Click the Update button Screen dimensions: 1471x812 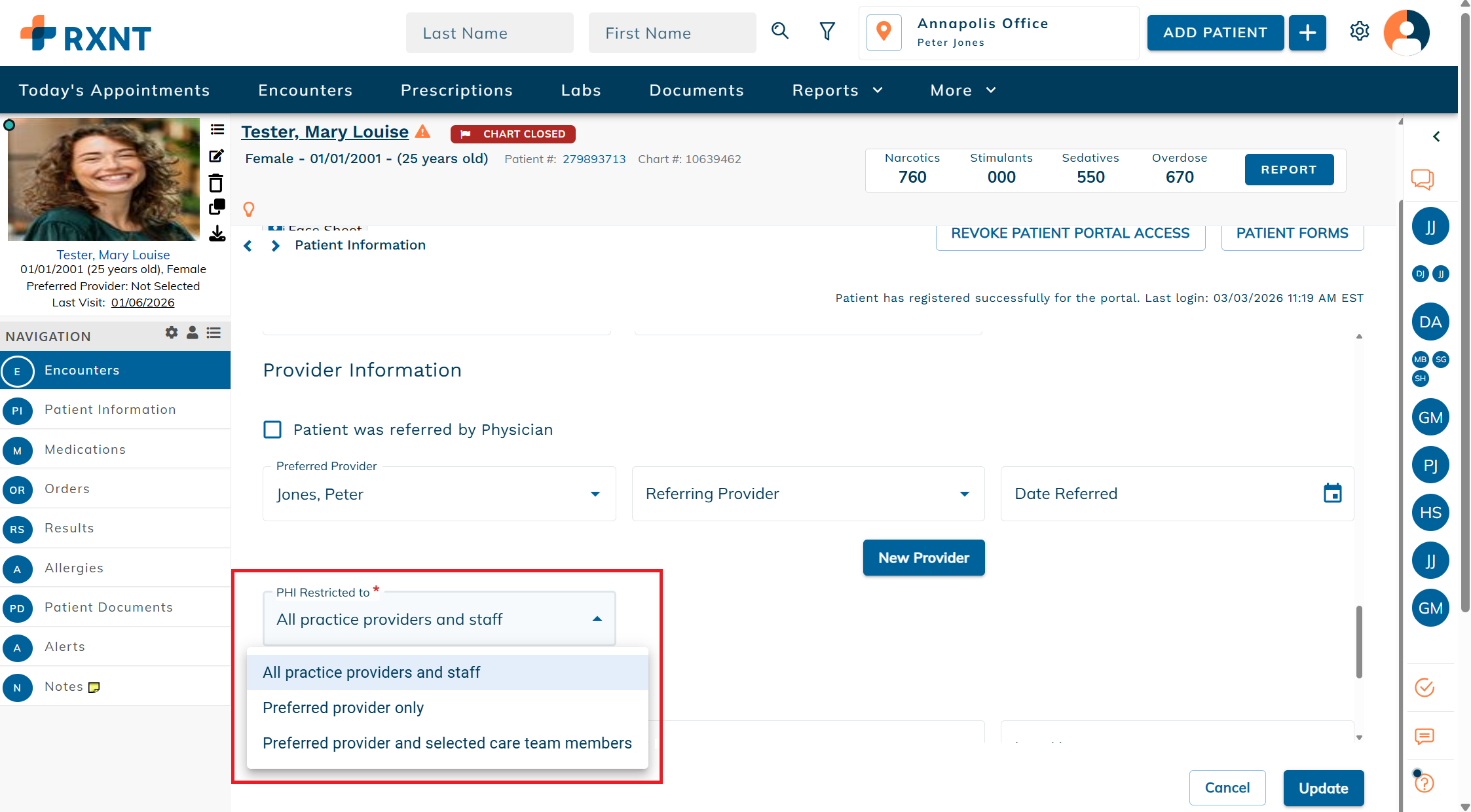click(x=1323, y=788)
